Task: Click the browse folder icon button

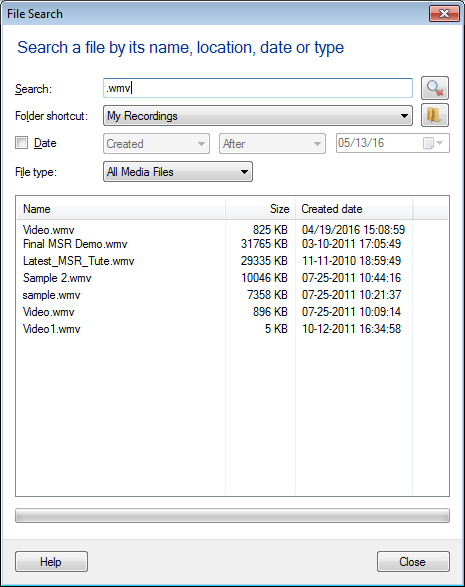Action: coord(435,115)
